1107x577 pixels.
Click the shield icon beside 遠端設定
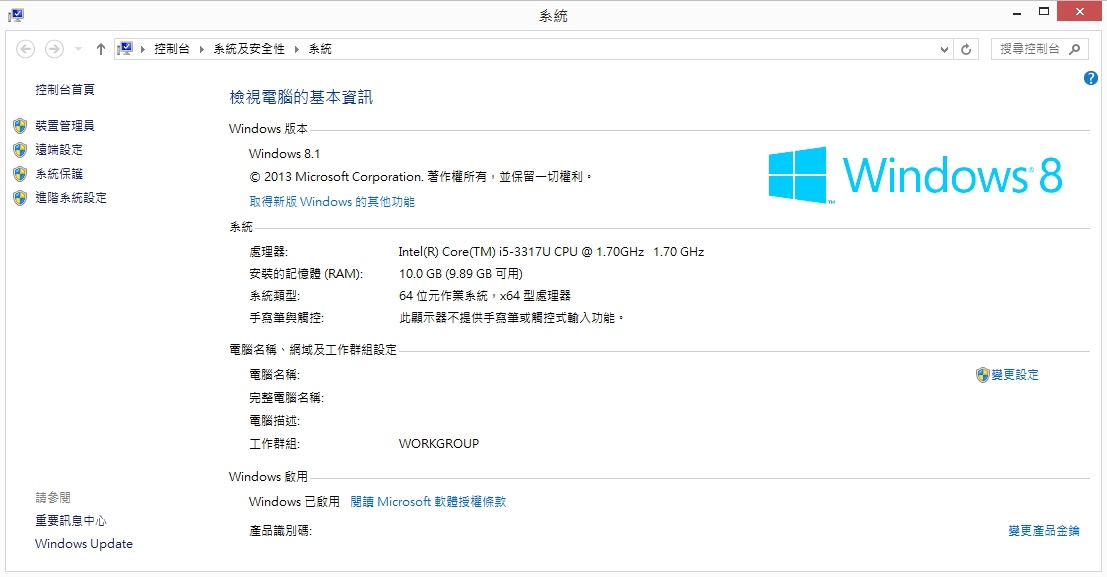coord(20,150)
